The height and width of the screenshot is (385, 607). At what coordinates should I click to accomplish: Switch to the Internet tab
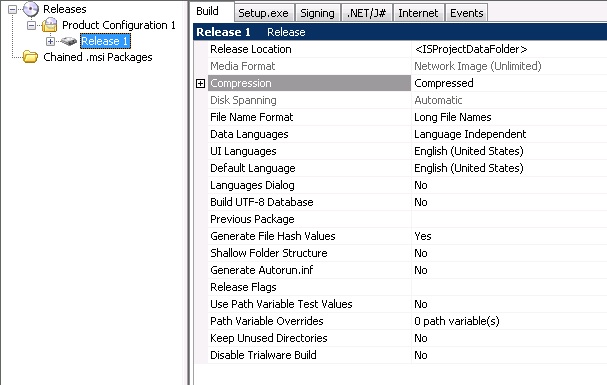[x=418, y=13]
